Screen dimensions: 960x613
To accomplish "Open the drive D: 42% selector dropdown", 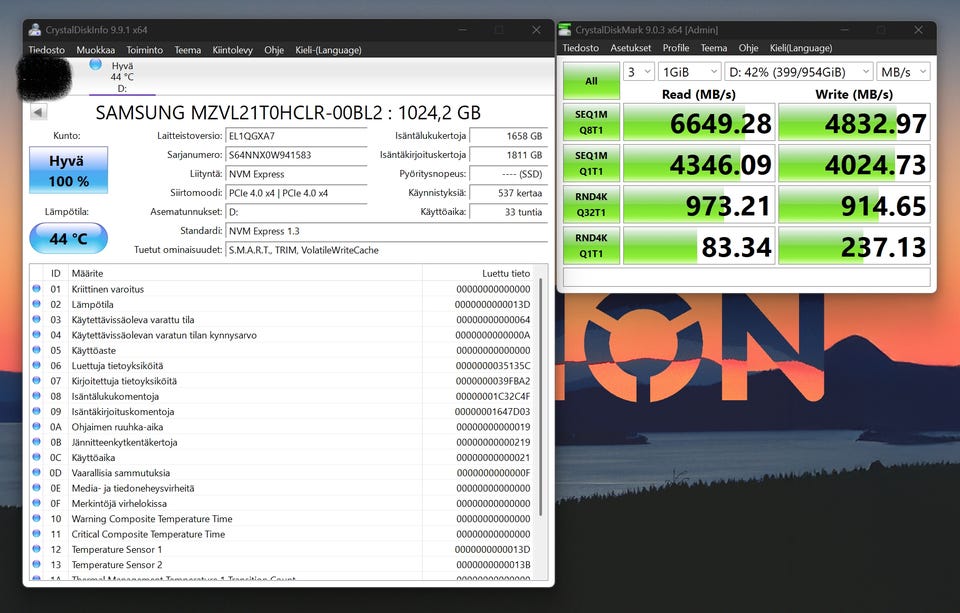I will [798, 72].
